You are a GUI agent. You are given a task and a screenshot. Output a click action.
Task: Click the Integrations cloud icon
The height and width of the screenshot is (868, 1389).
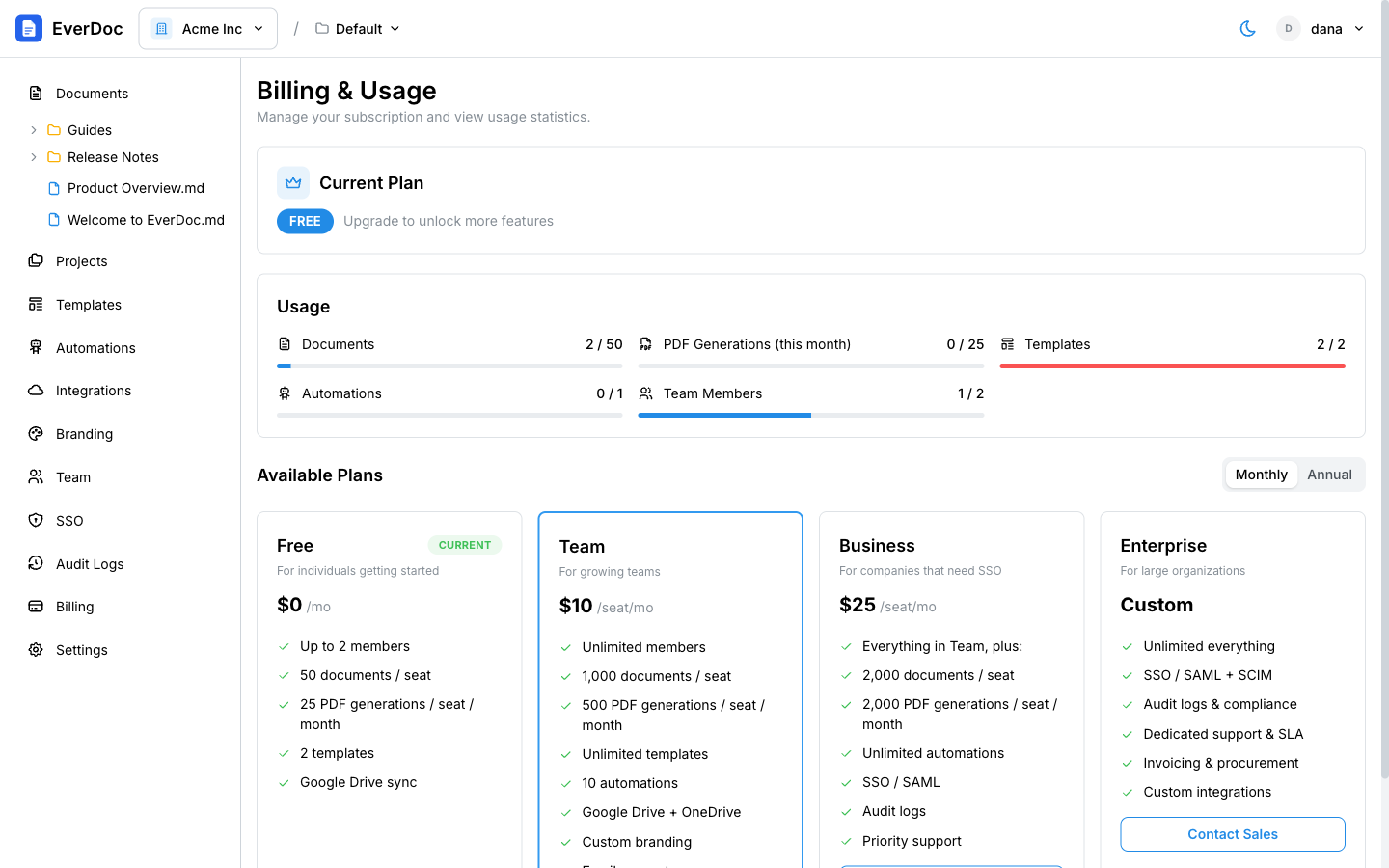click(36, 391)
